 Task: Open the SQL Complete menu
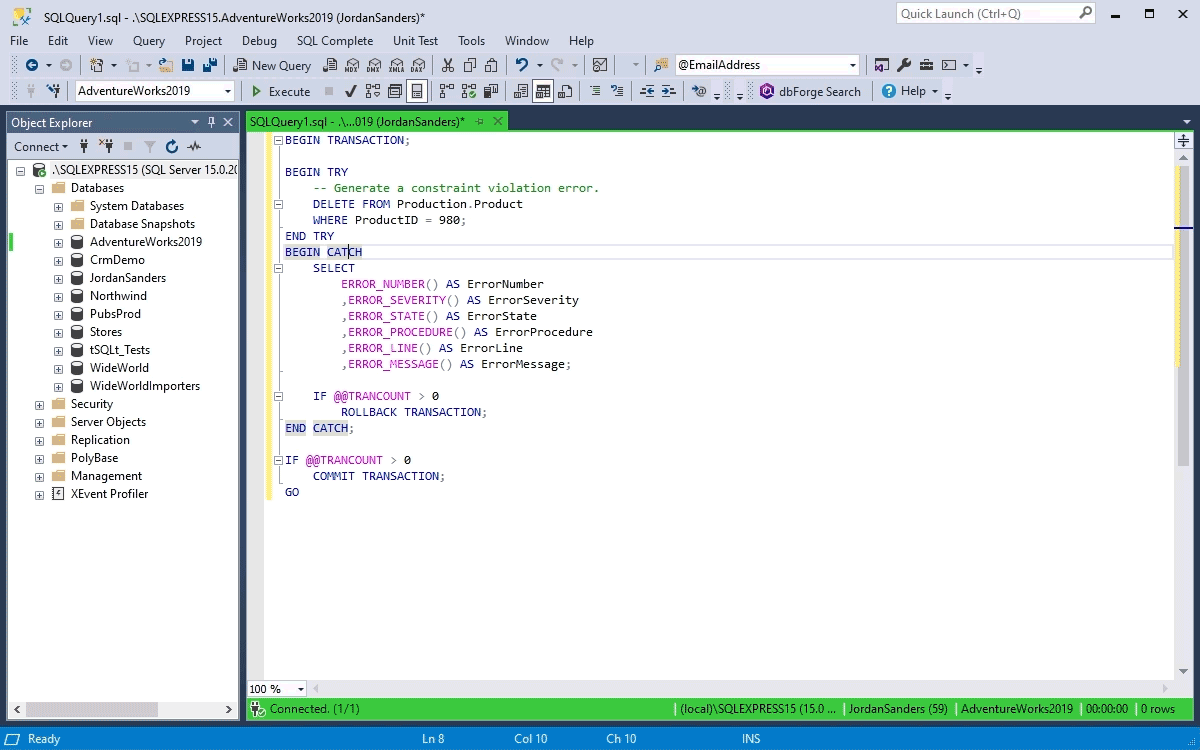tap(335, 41)
